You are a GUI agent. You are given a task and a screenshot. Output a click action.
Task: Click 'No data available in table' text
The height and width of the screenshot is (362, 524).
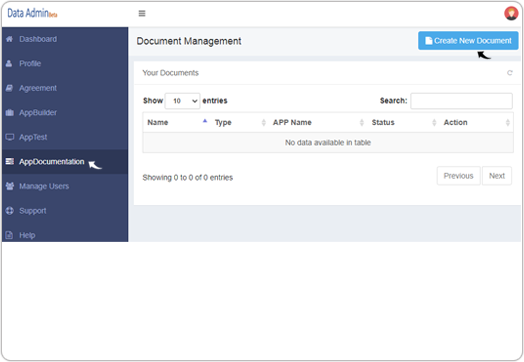coord(328,143)
